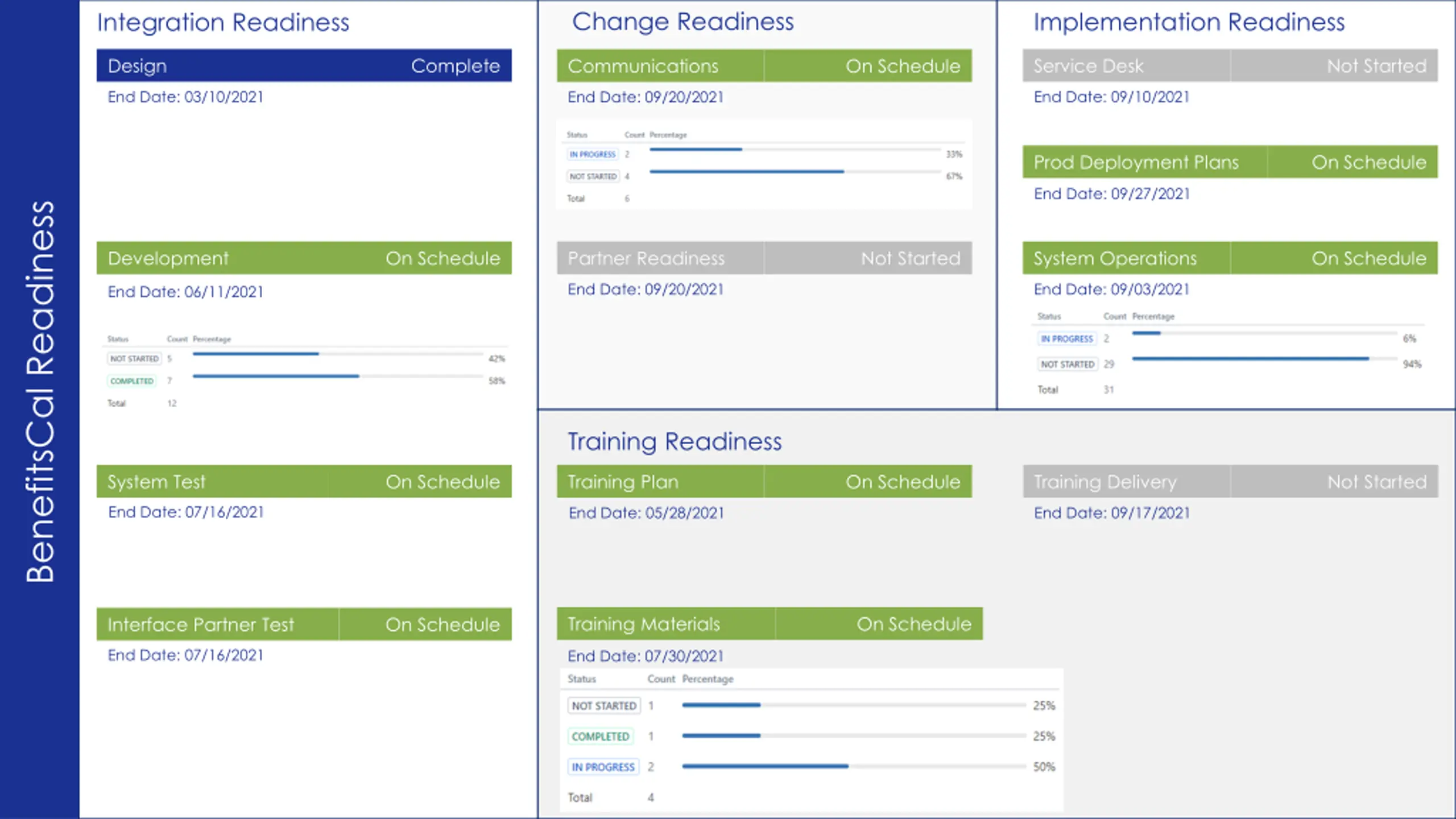Click Design End Date 03/10/2021

pos(185,97)
